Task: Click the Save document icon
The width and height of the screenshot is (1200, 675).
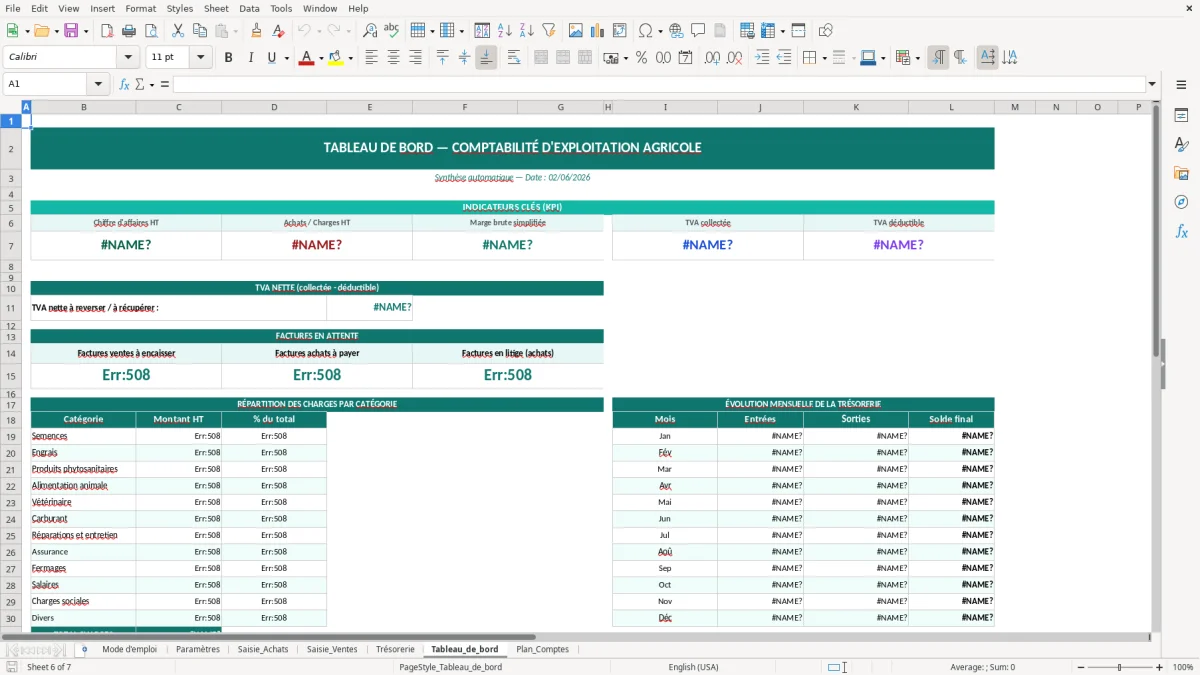Action: pos(71,31)
